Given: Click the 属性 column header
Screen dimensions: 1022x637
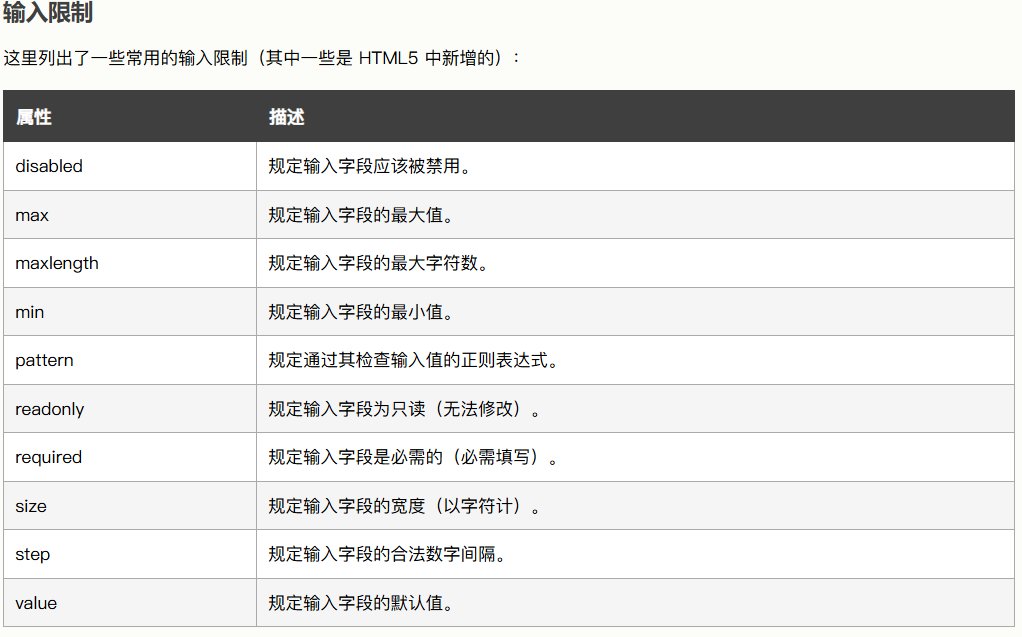Looking at the screenshot, I should pyautogui.click(x=34, y=117).
